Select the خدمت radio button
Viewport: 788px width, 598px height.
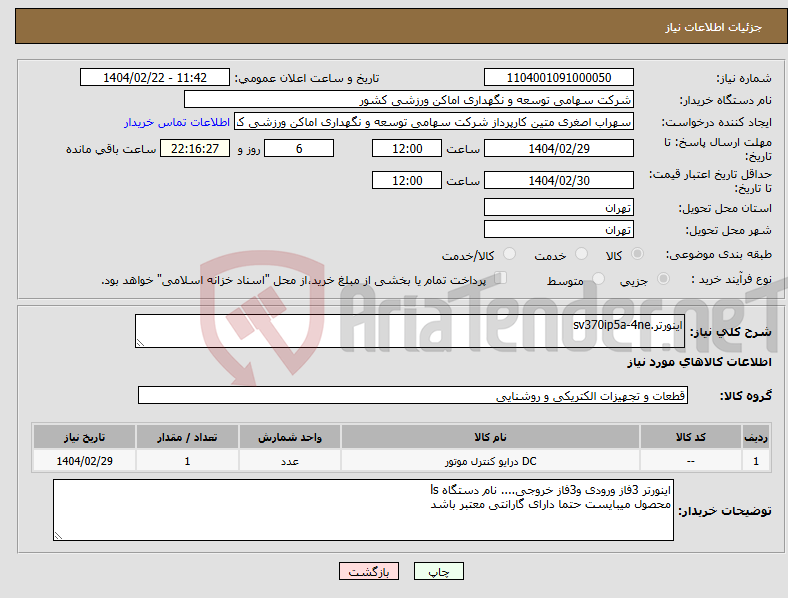(x=581, y=254)
